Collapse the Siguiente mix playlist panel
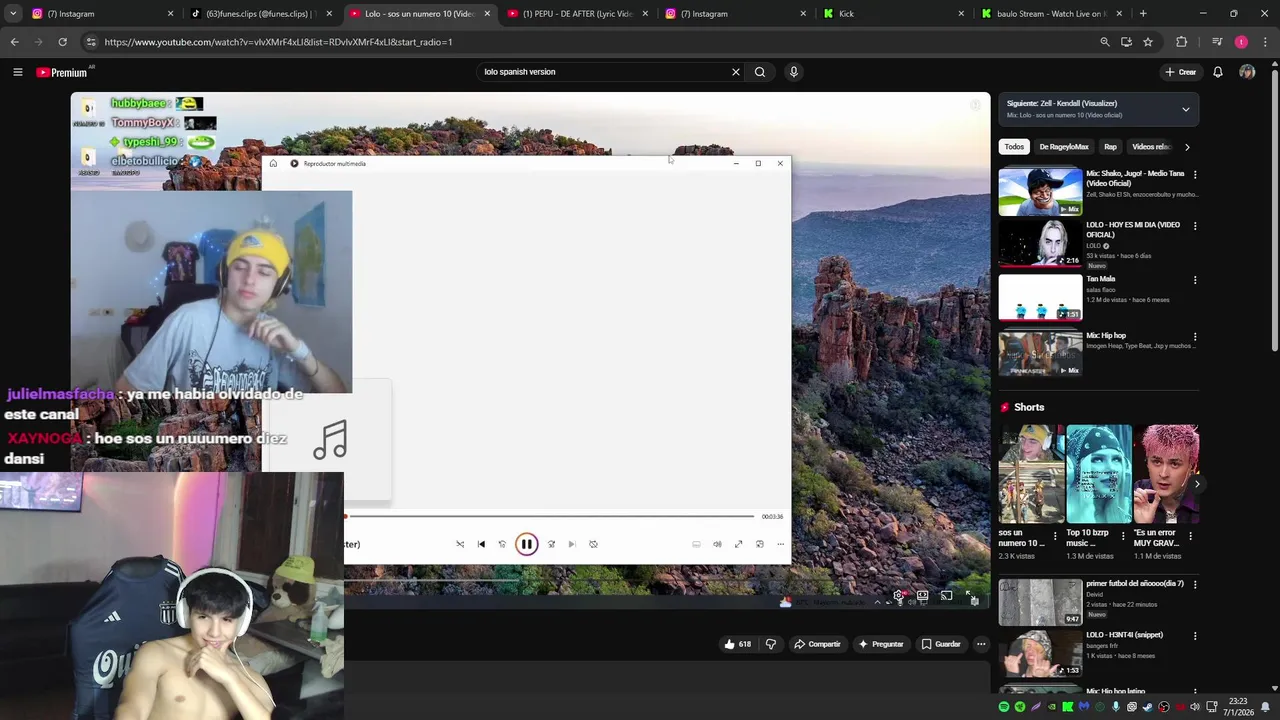 point(1186,109)
